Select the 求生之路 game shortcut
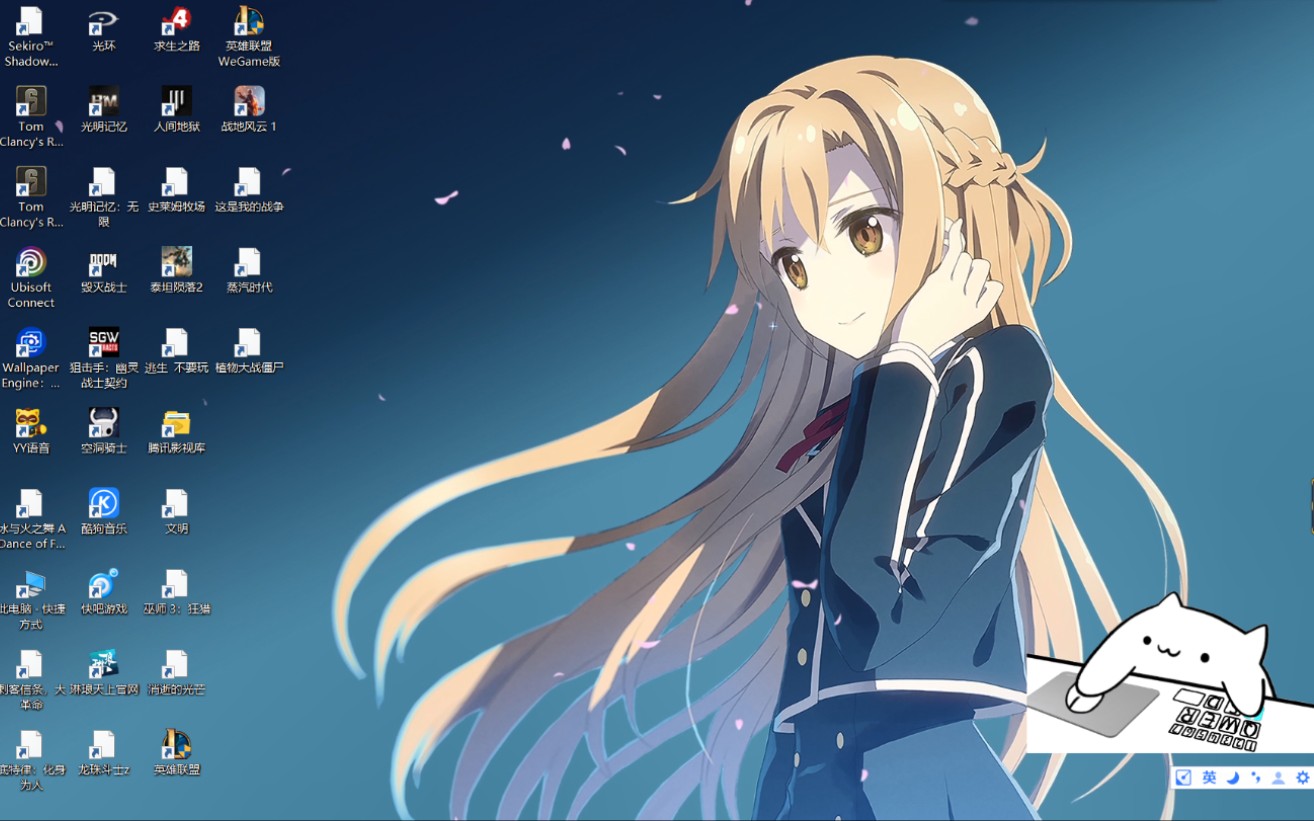 point(176,22)
